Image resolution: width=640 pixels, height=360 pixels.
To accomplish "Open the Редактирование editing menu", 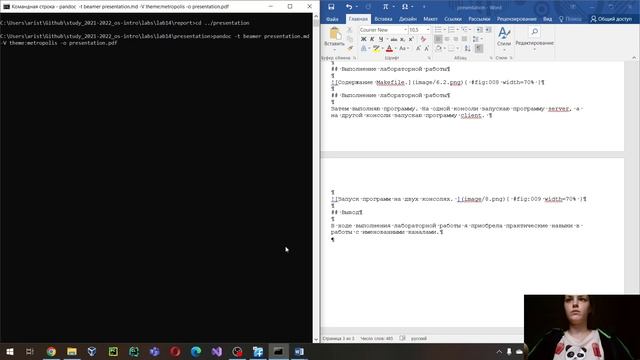I will [x=534, y=38].
